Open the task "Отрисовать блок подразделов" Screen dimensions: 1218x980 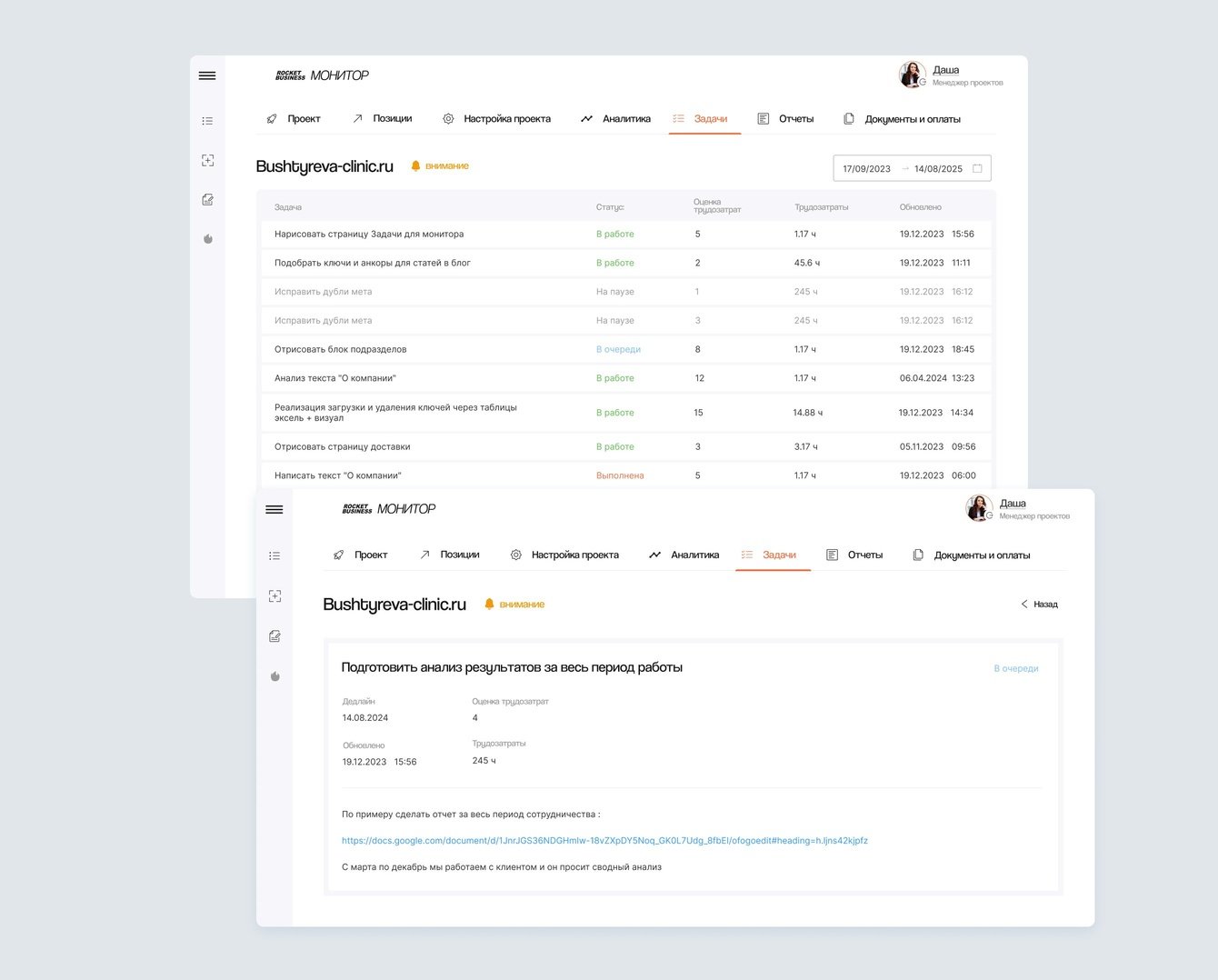[340, 349]
